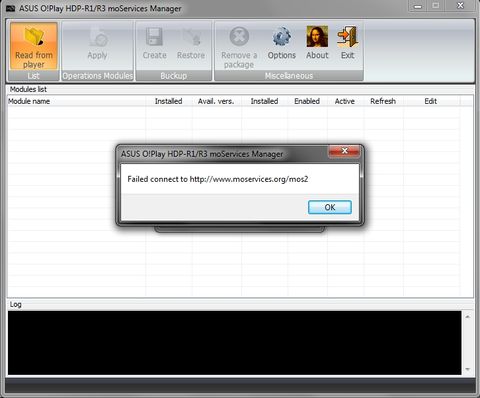Minimize the moServices Manager main window
The height and width of the screenshot is (398, 480).
pos(418,6)
